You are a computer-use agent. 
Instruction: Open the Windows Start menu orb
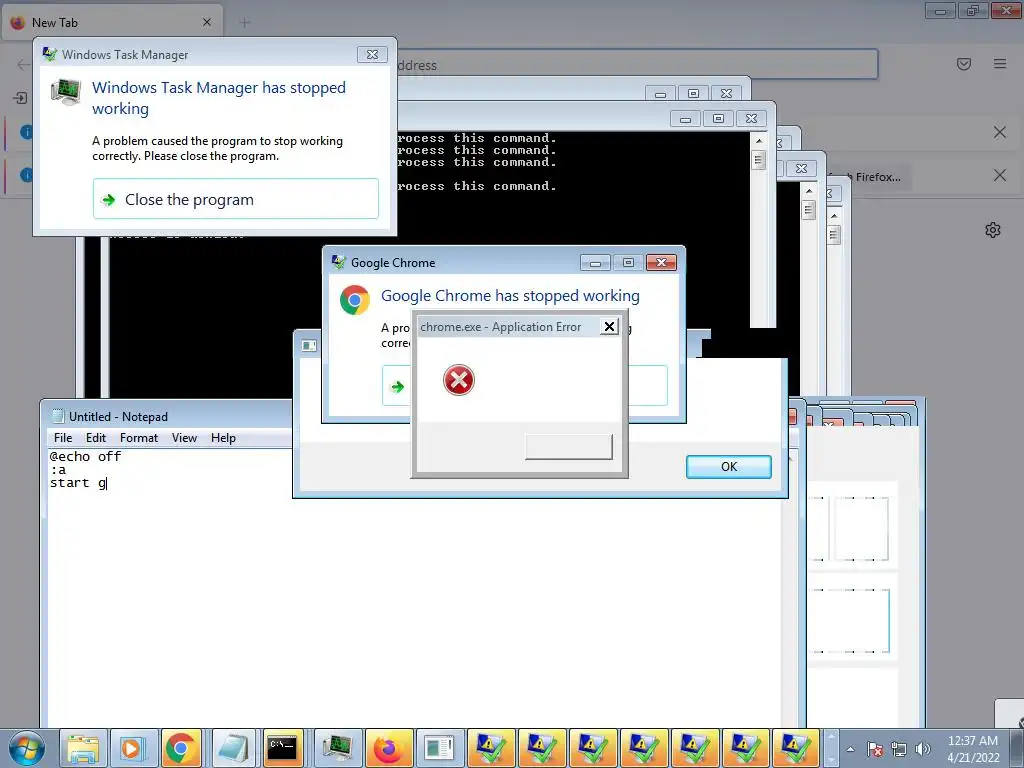[27, 748]
